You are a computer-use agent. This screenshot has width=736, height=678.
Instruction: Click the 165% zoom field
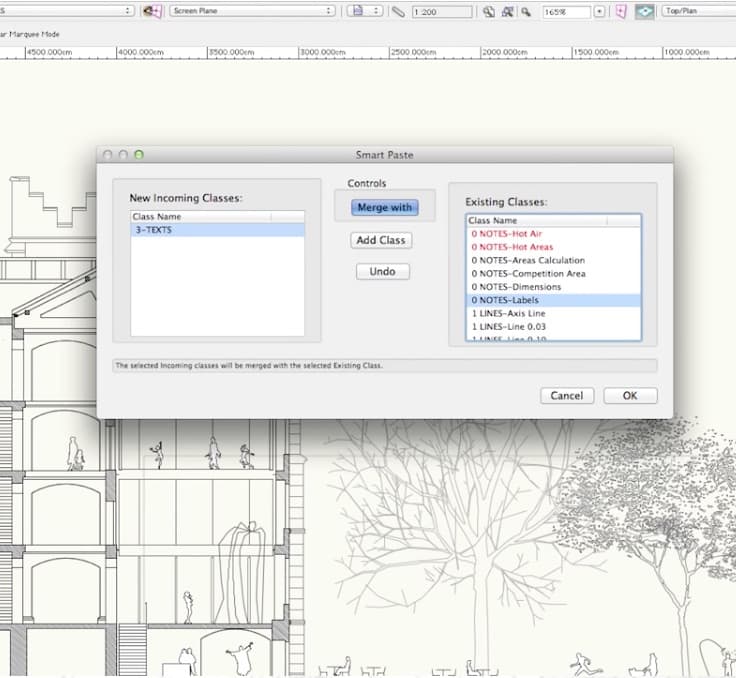point(566,12)
